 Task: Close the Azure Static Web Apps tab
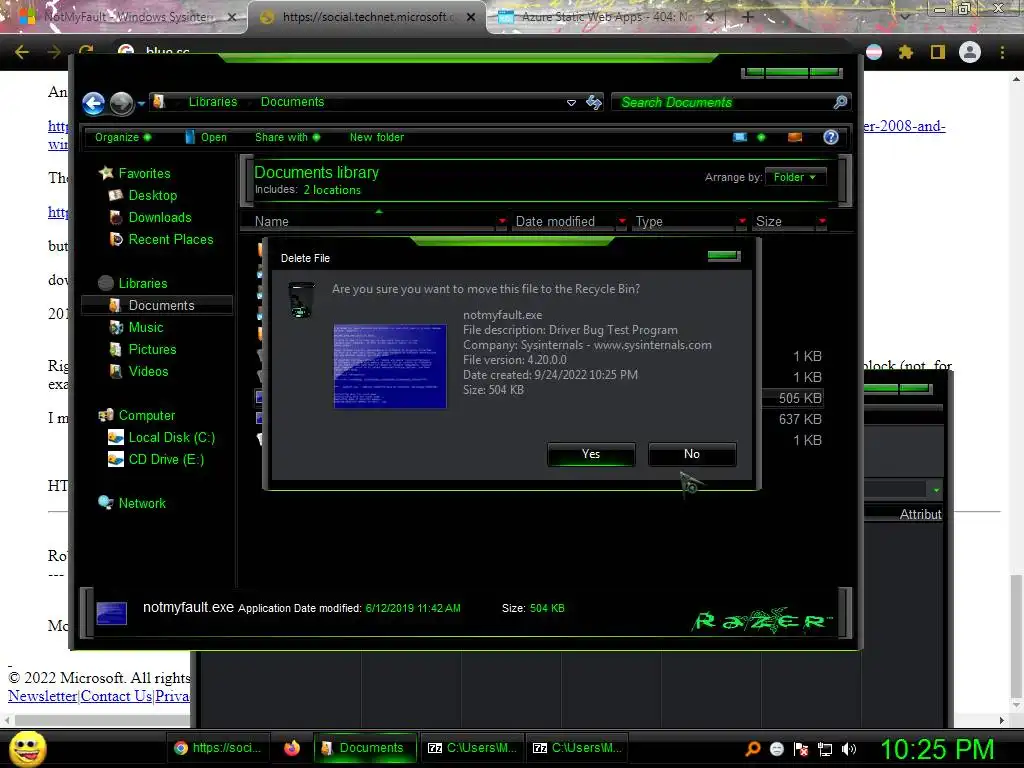(x=709, y=18)
